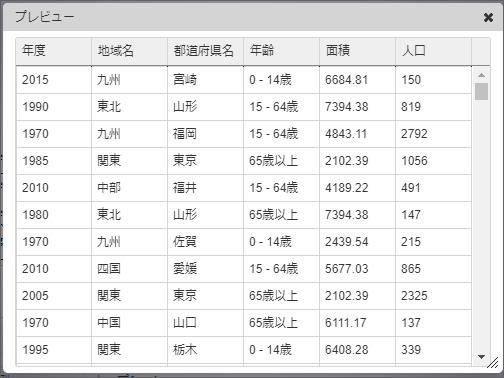Screen dimensions: 504x378
Task: Click the area value 6408.28
Action: [357, 350]
